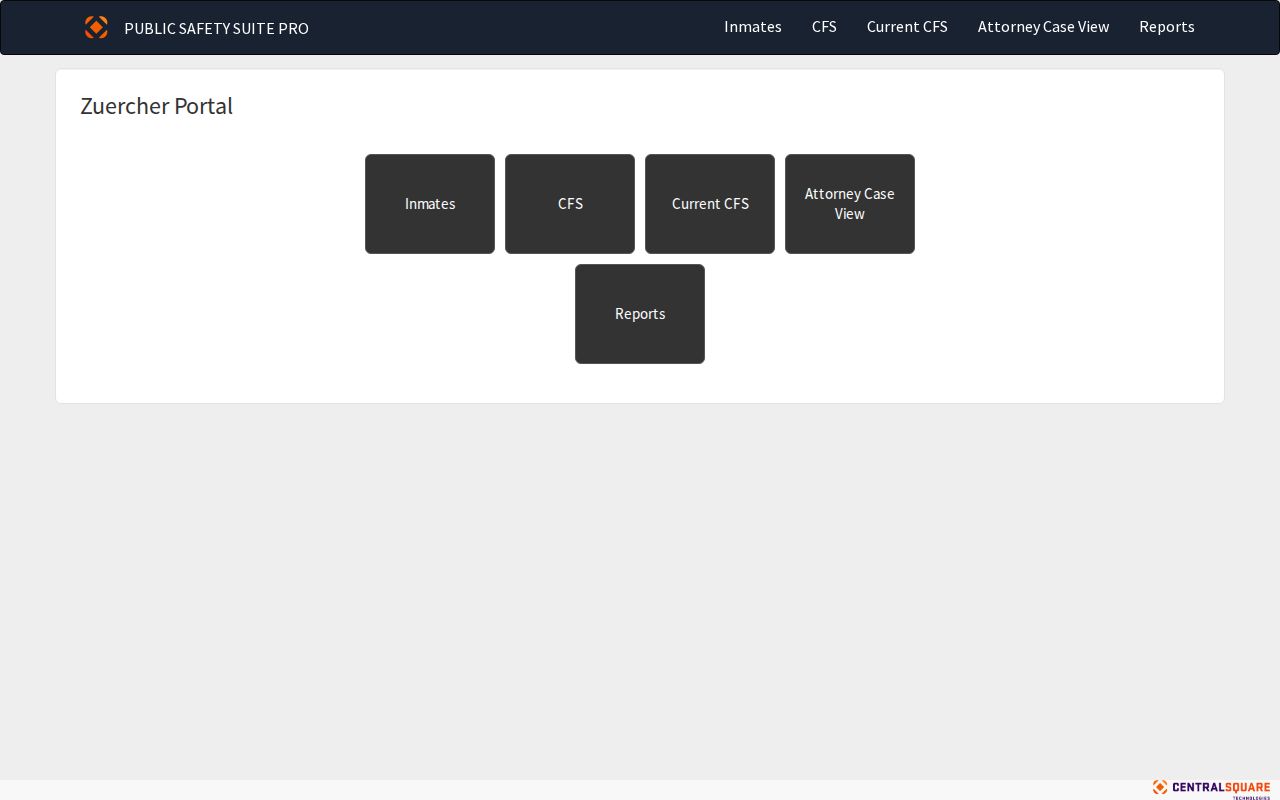Open the PUBLIC SAFETY SUITE PRO home link
This screenshot has height=800, width=1280.
(216, 28)
